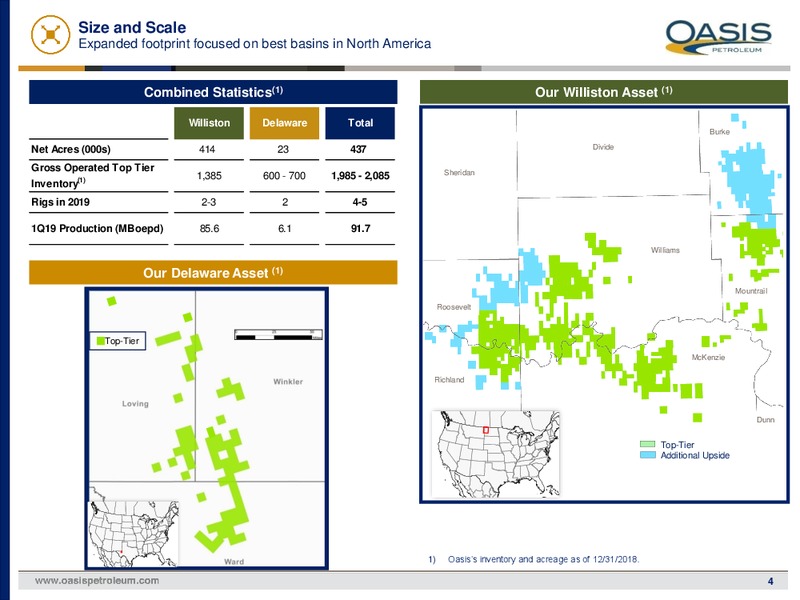This screenshot has height=600, width=800.
Task: Click the US inset map in the Delaware panel
Action: pyautogui.click(x=134, y=534)
